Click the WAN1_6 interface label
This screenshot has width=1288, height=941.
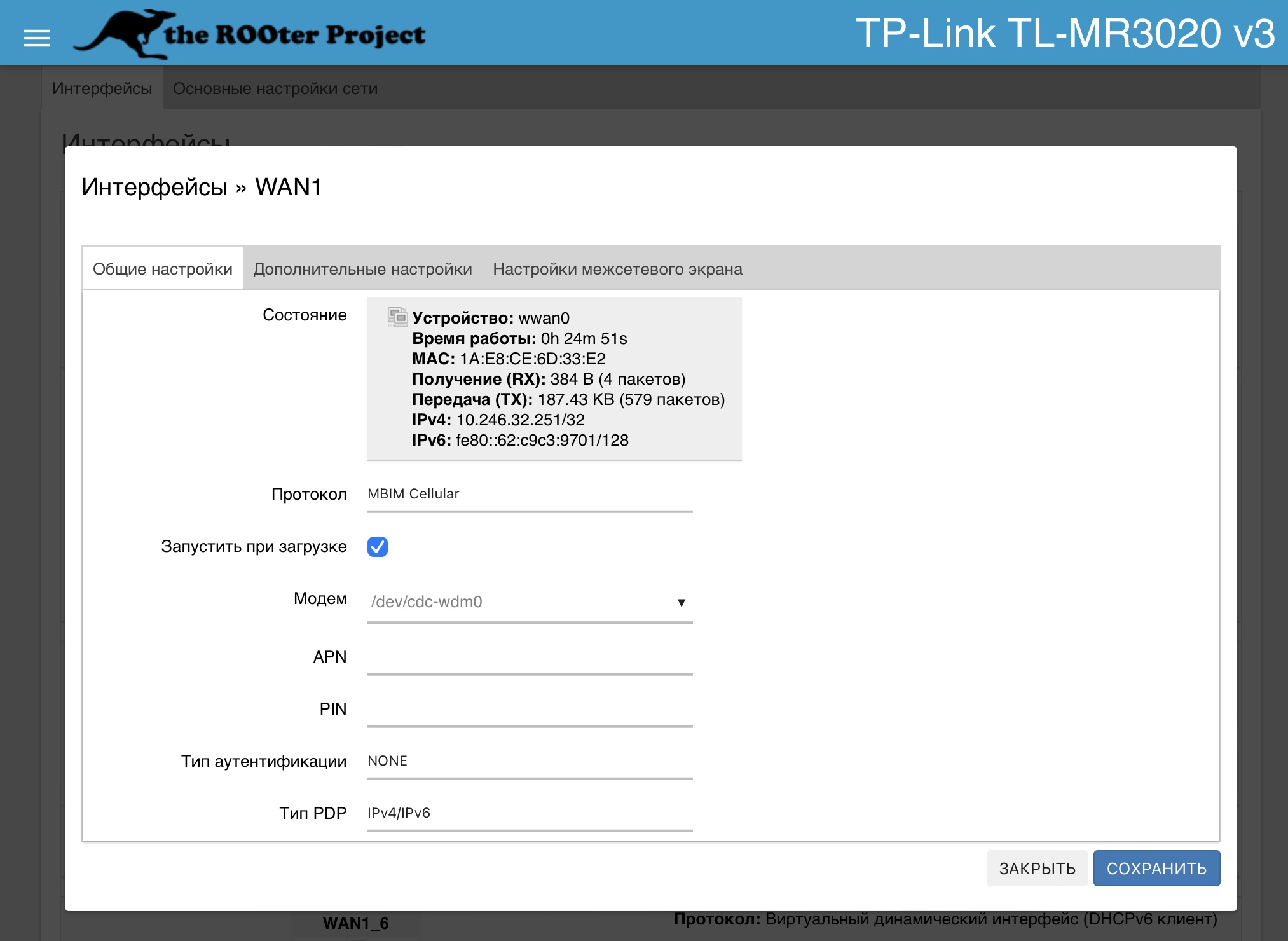pos(355,923)
